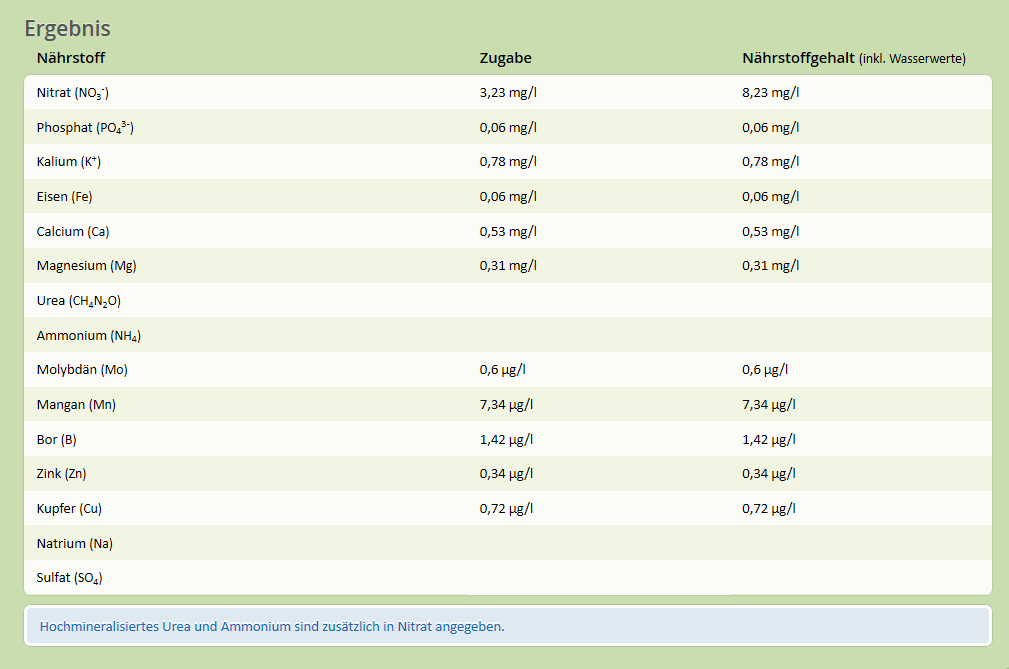Select the Eisen (Fe) row label

coord(64,197)
